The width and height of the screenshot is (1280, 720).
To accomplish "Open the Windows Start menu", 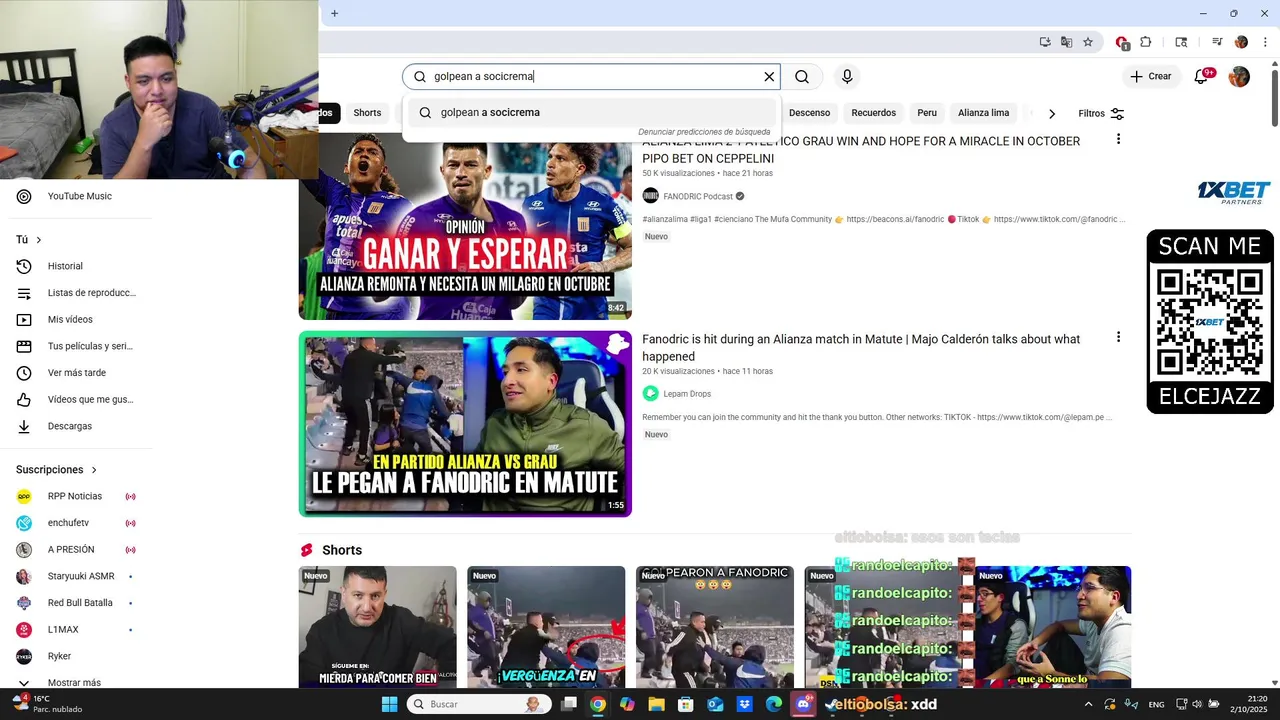I will pos(390,704).
